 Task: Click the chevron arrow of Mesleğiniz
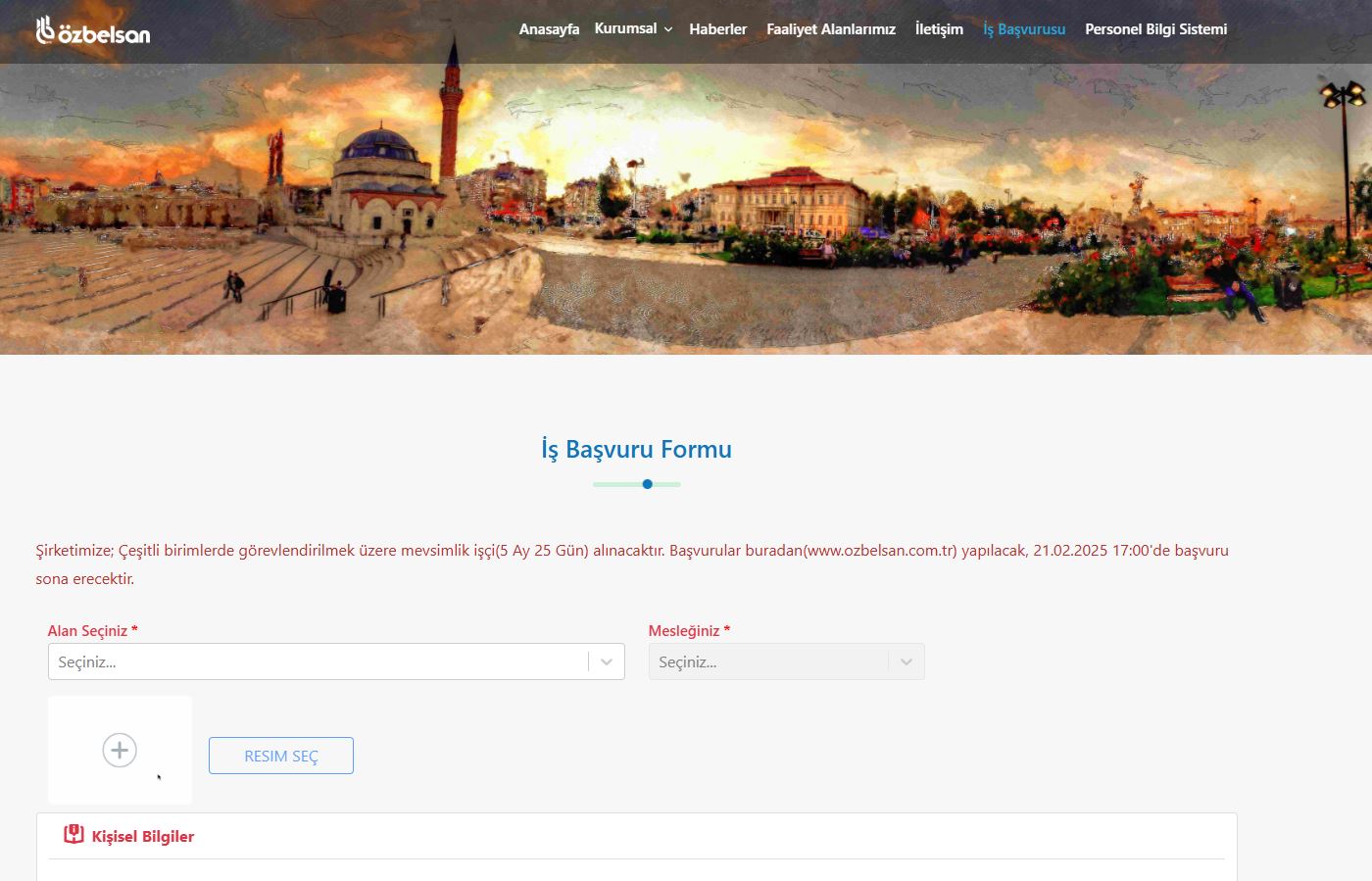tap(906, 662)
